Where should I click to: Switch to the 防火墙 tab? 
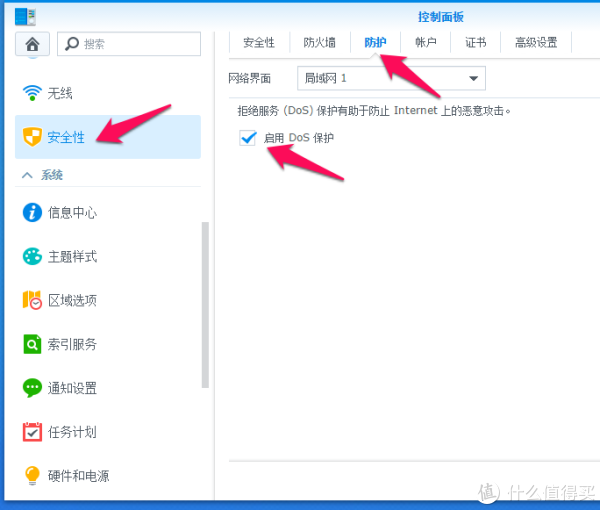coord(319,42)
